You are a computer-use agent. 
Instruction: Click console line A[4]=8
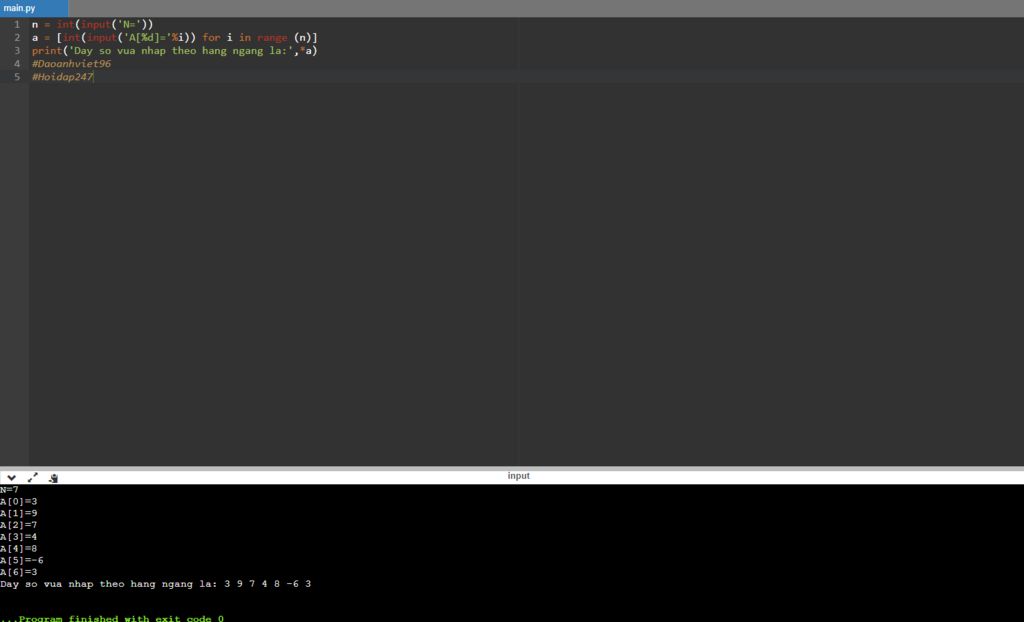(18, 549)
